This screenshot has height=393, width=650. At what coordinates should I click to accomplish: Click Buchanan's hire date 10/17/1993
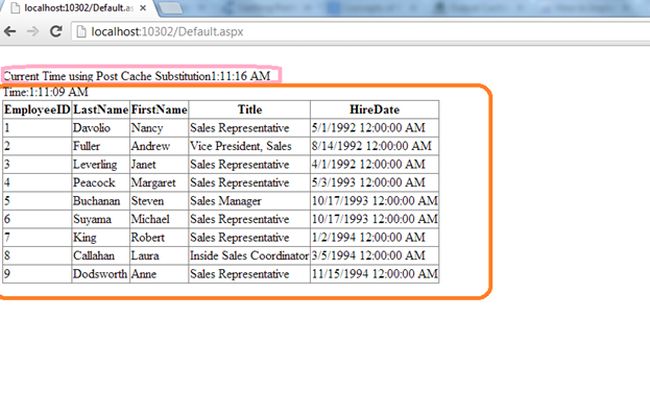click(375, 201)
